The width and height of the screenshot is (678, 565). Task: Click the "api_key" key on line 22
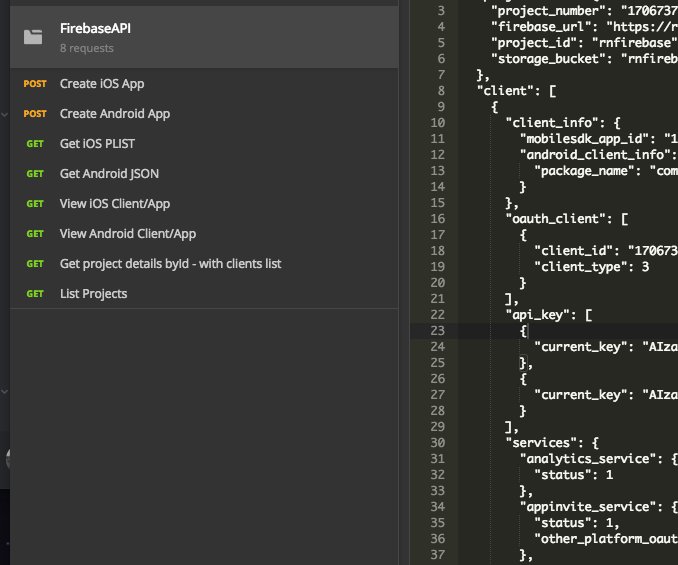538,315
